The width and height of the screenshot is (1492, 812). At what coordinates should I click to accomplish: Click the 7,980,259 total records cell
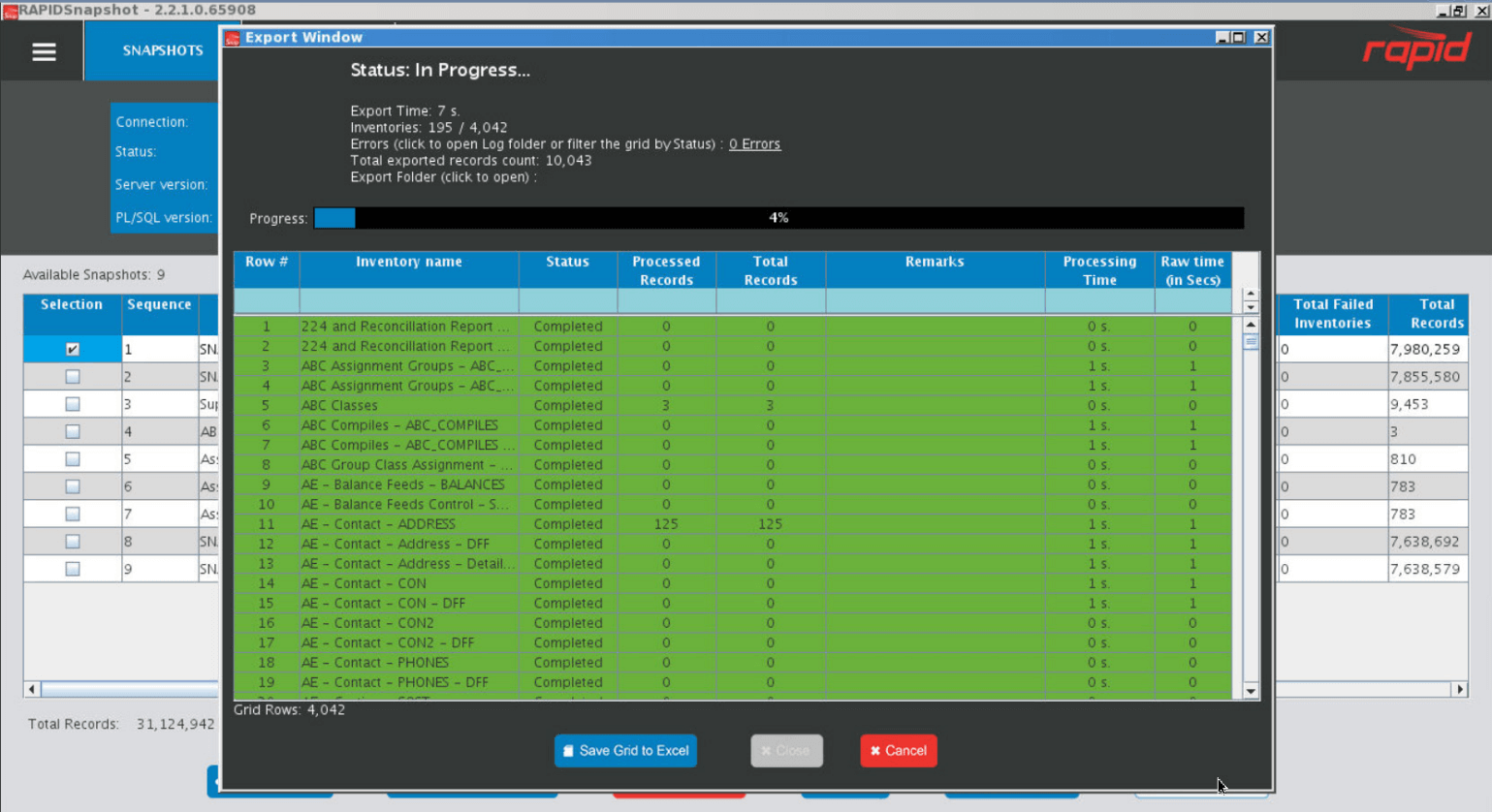[1427, 349]
